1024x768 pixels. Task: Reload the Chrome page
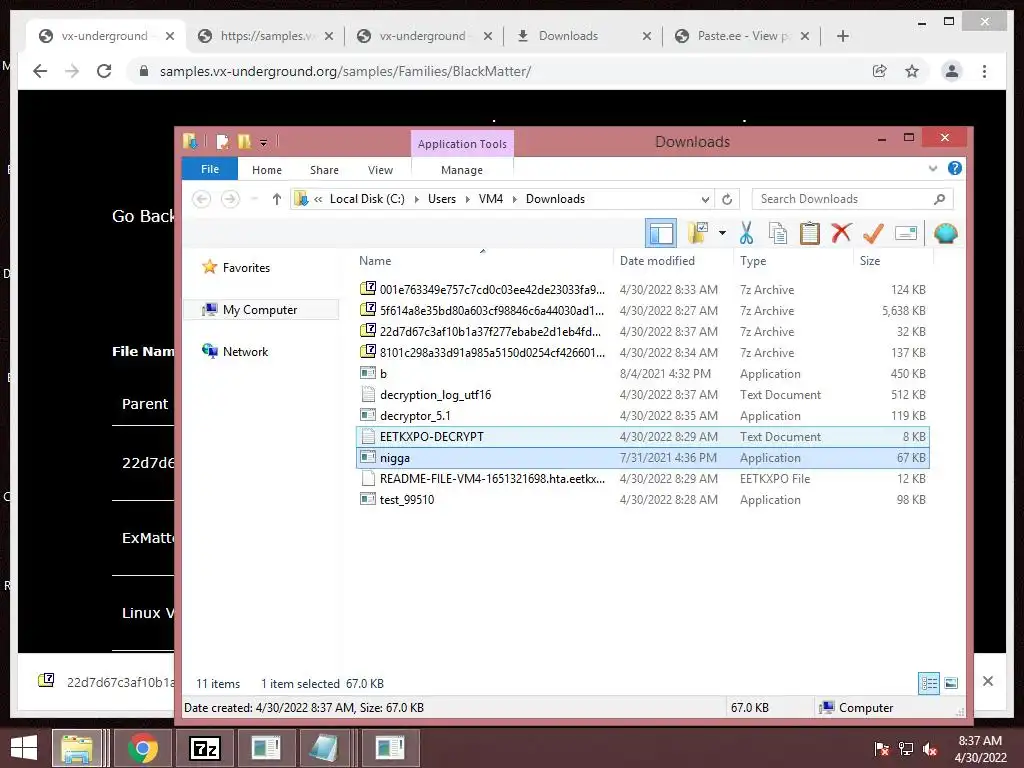[x=103, y=71]
